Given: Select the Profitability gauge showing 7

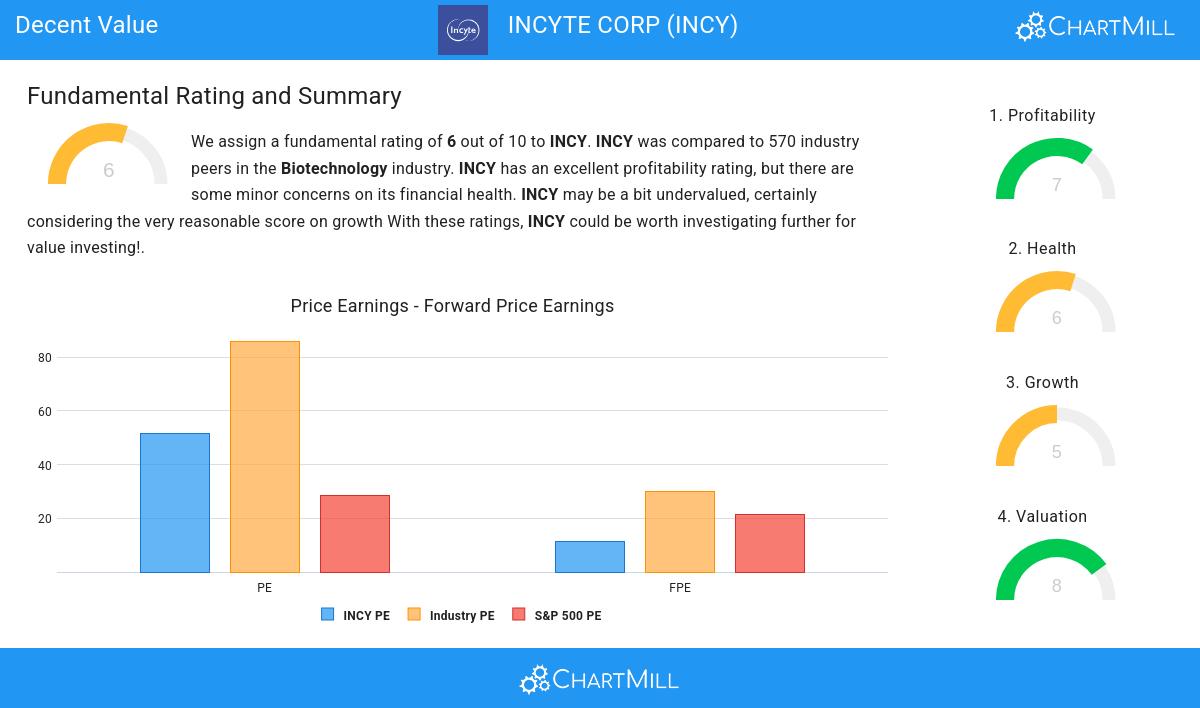Looking at the screenshot, I should [x=1056, y=172].
